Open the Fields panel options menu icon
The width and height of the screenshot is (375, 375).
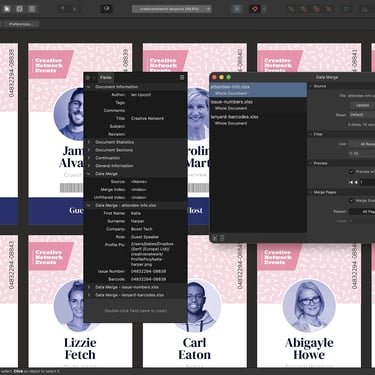tap(182, 77)
